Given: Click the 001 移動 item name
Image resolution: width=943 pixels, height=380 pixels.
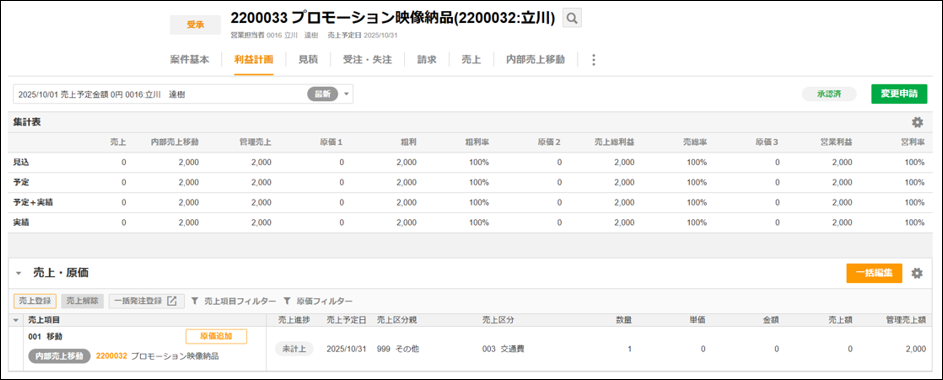Looking at the screenshot, I should [x=45, y=336].
